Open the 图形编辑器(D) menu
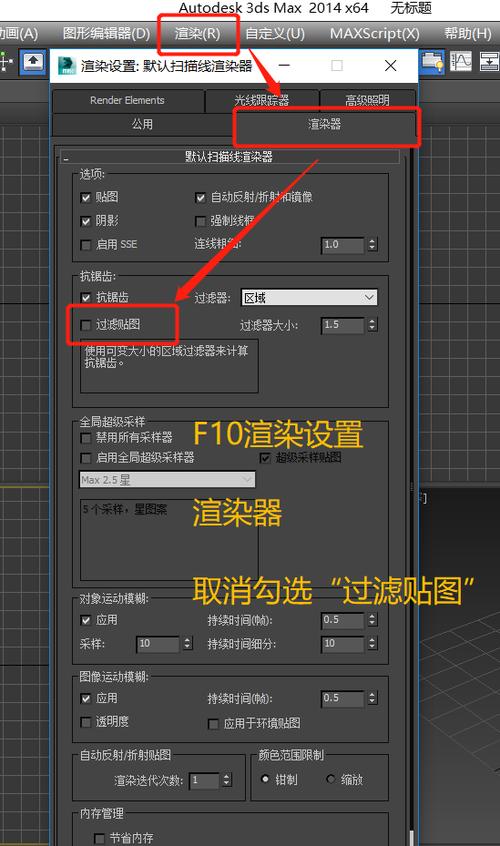The image size is (500, 846). (106, 33)
